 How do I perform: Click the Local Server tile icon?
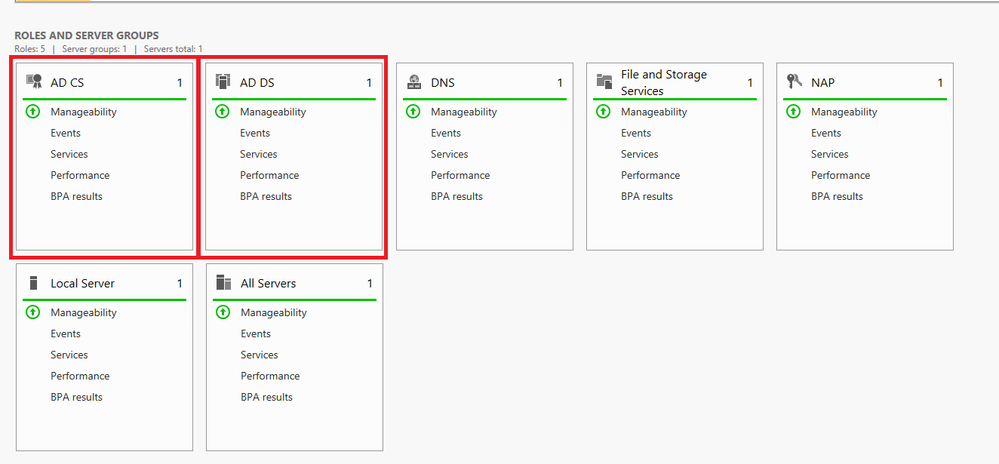pos(33,283)
